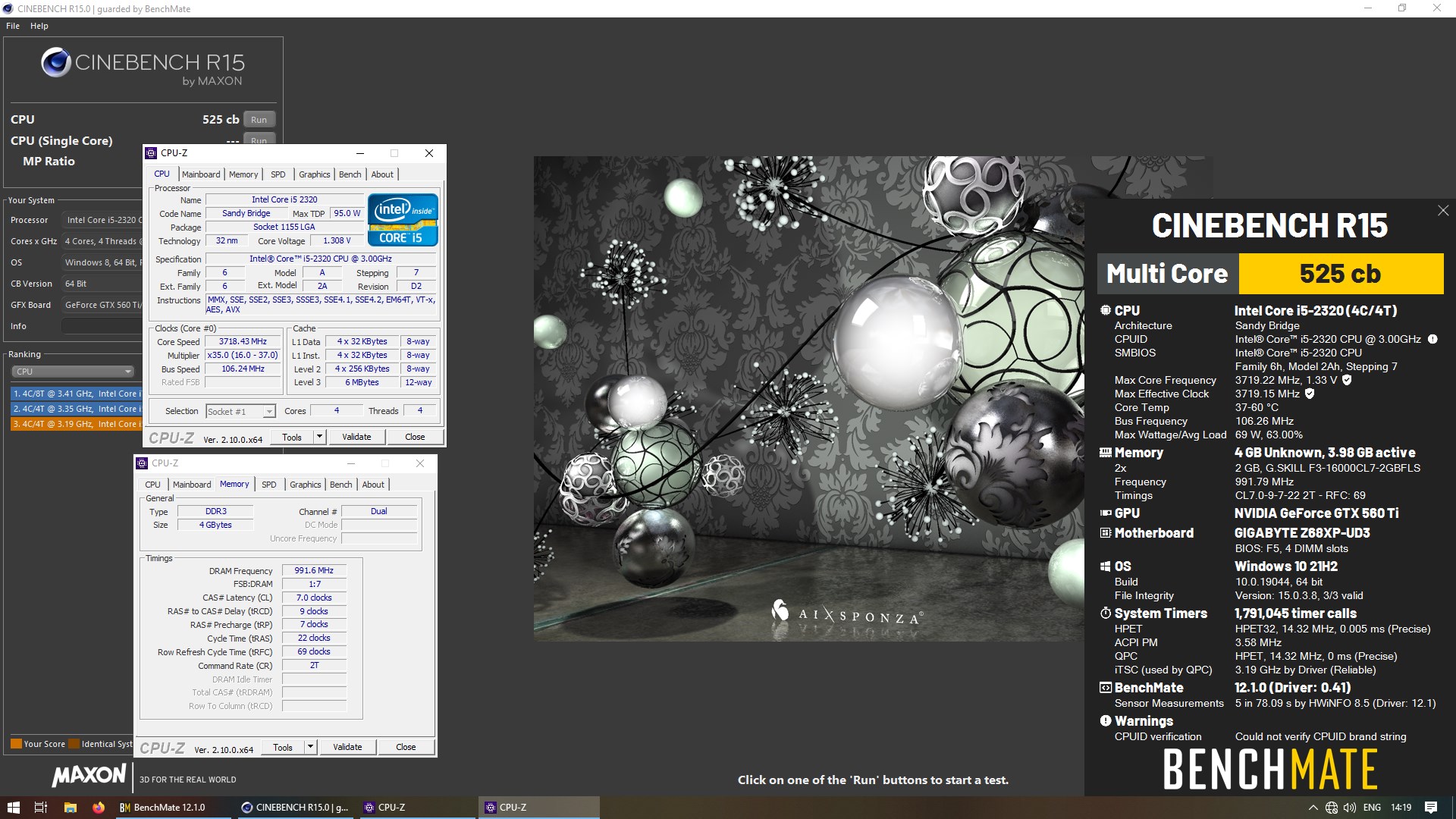Open the Socket #1 selection dropdown

[240, 411]
